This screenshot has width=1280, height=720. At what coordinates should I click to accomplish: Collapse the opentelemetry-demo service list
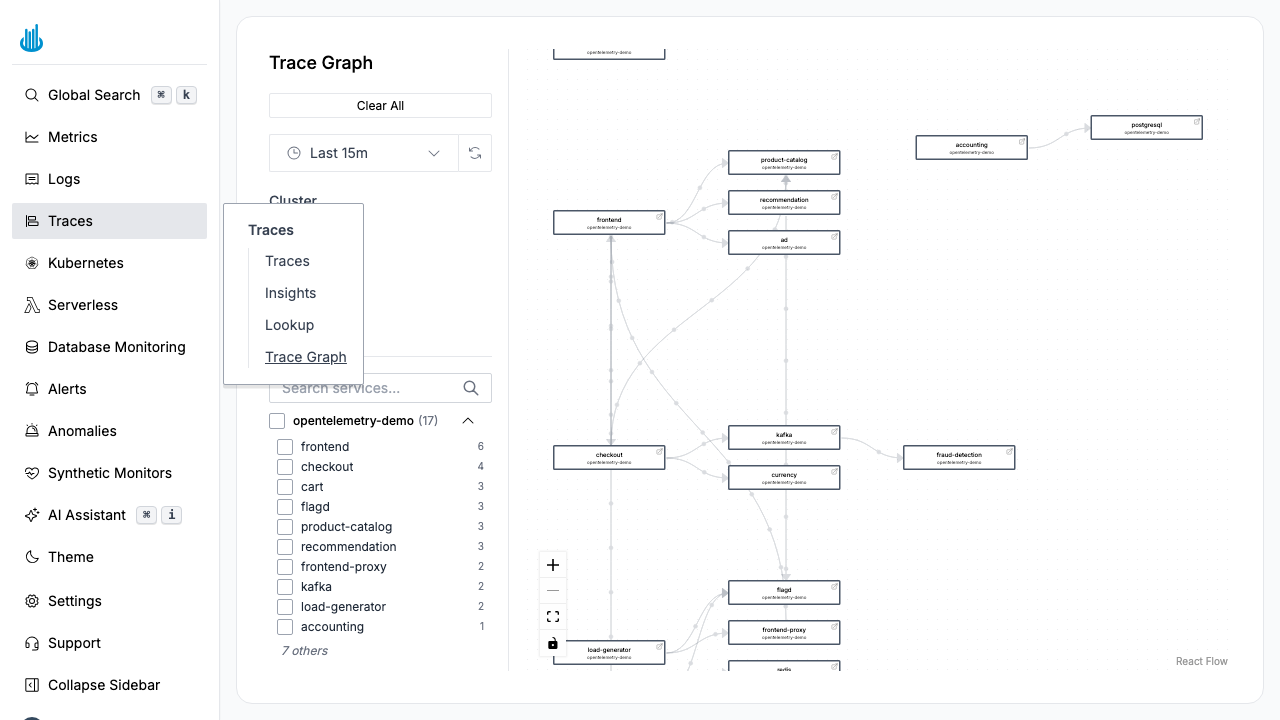[x=468, y=420]
